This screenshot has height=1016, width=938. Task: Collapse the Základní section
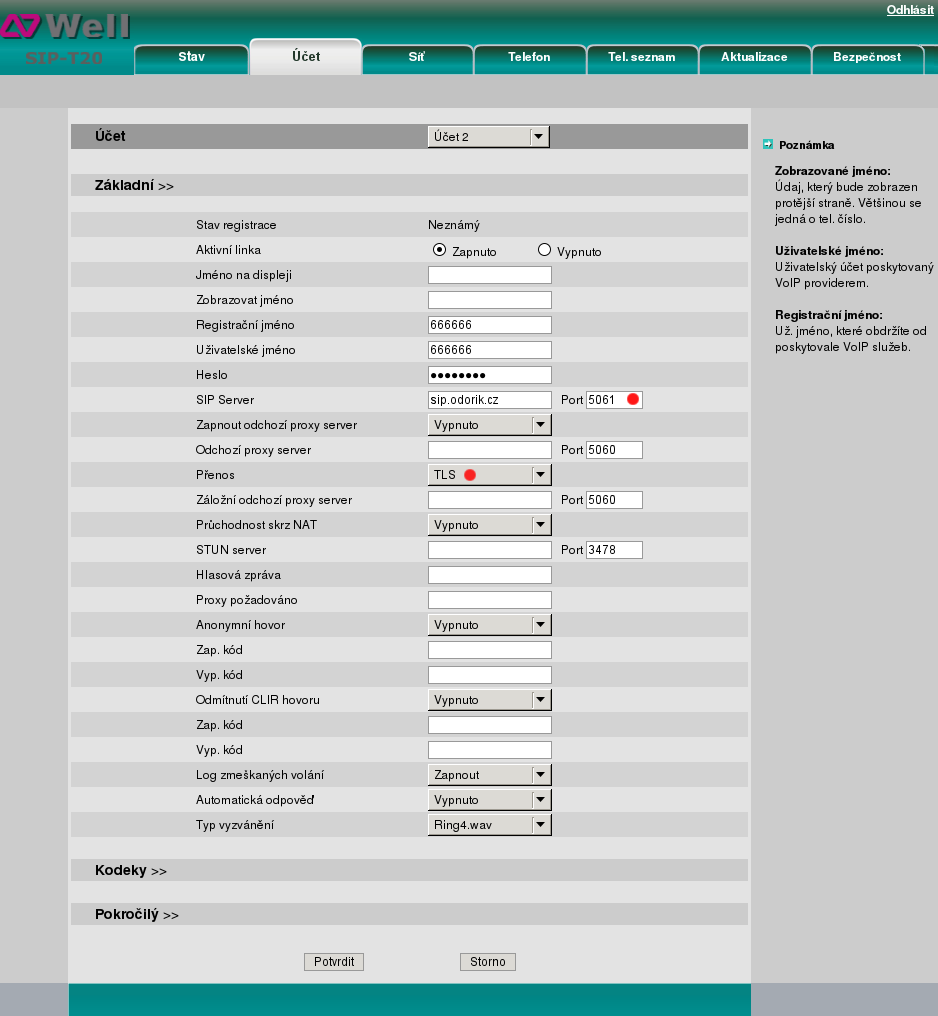(x=134, y=186)
